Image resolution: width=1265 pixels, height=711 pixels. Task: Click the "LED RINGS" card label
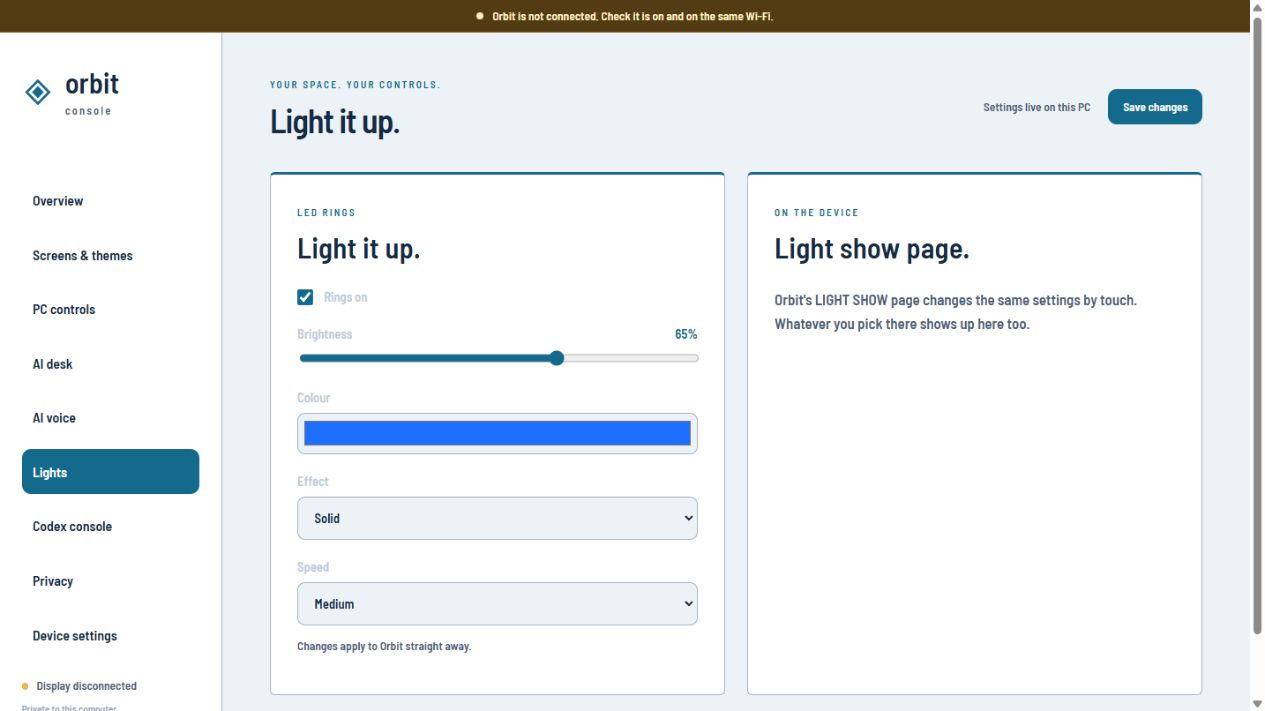pos(326,213)
